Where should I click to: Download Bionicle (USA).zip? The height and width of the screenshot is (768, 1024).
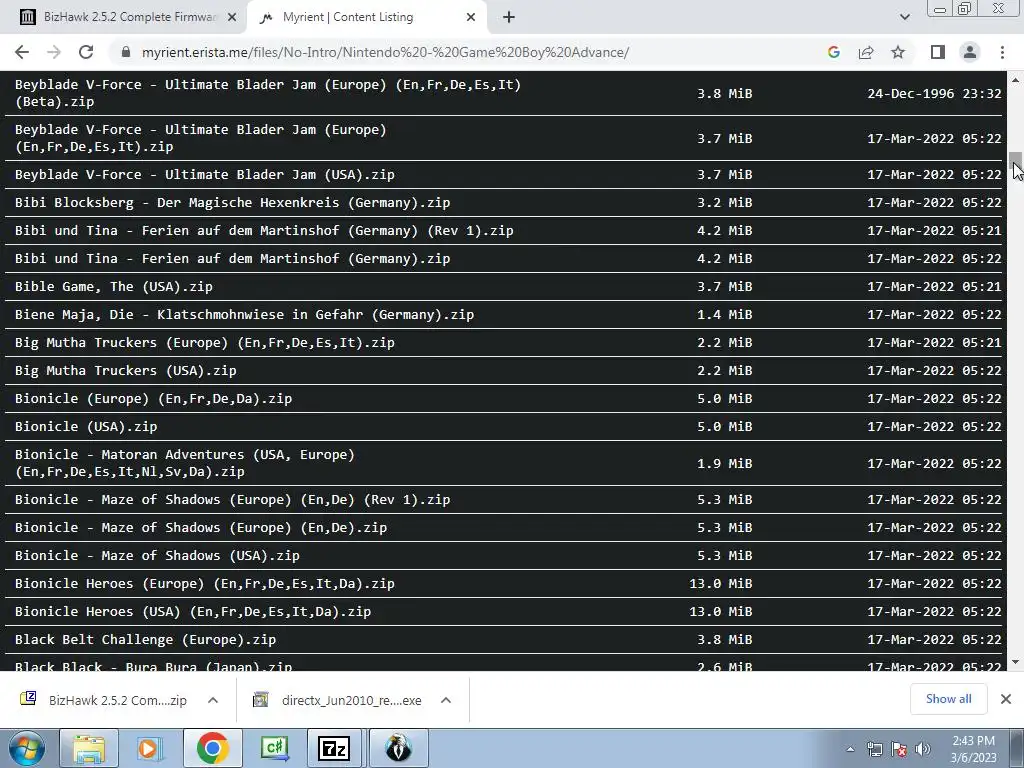coord(86,427)
